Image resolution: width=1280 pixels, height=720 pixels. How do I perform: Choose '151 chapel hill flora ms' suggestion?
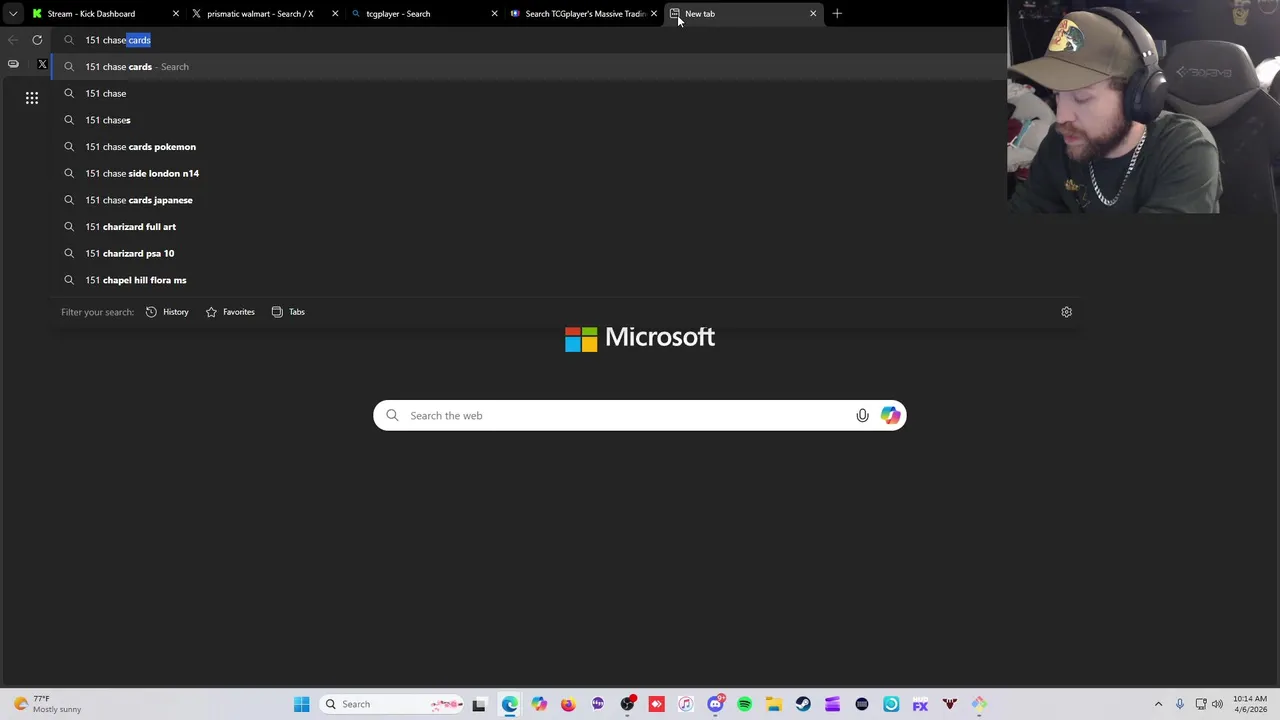pyautogui.click(x=565, y=280)
